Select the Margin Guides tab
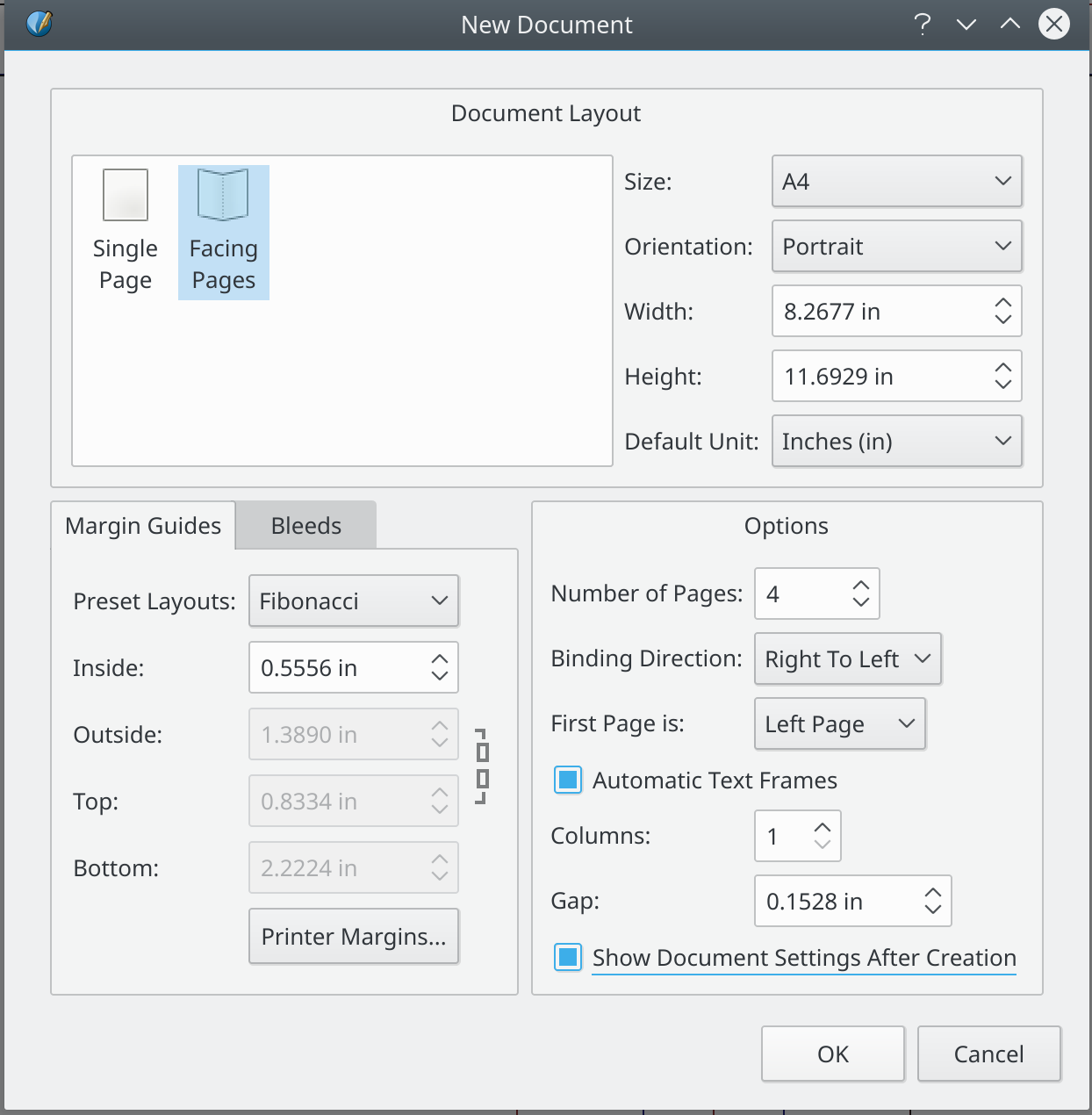This screenshot has height=1115, width=1092. (x=143, y=526)
